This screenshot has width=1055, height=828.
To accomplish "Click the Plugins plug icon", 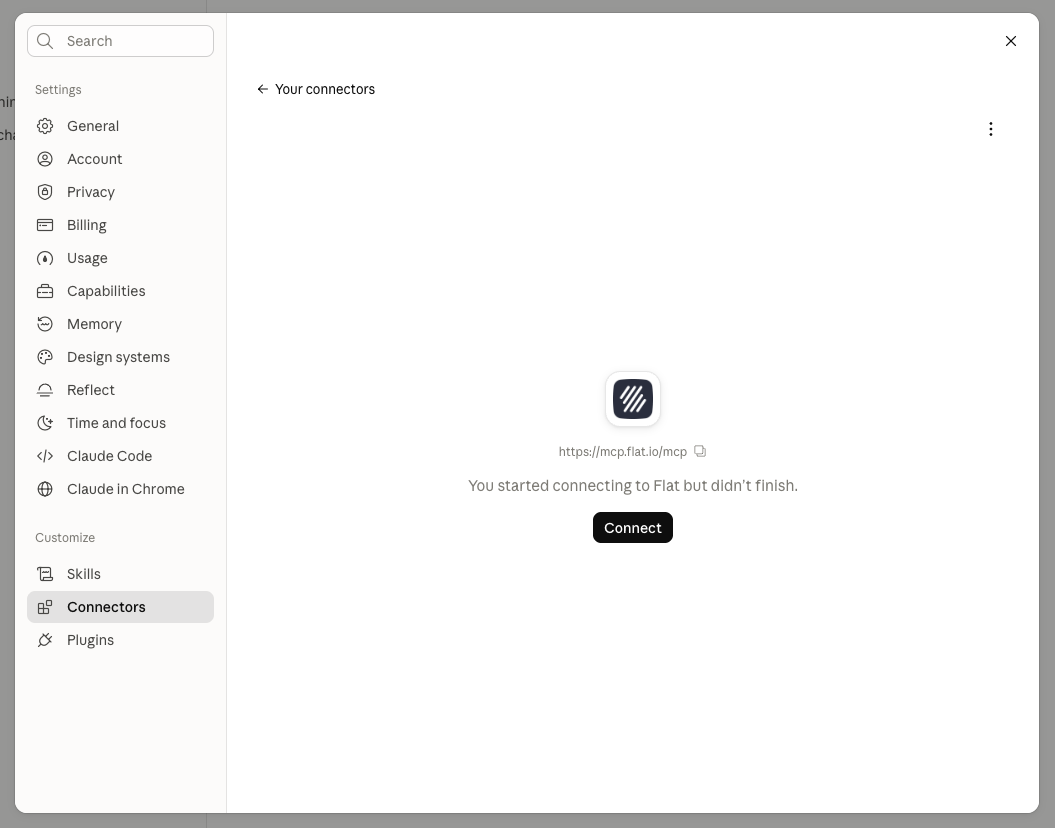I will pyautogui.click(x=45, y=640).
